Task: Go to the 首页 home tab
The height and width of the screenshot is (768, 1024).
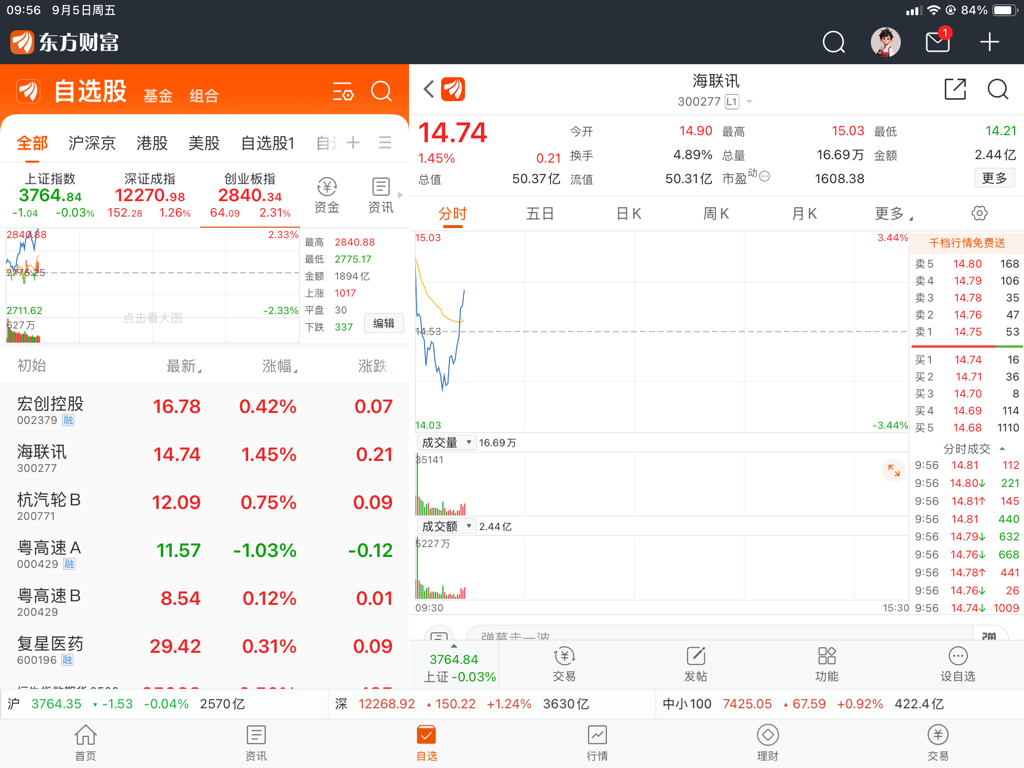Action: tap(86, 743)
